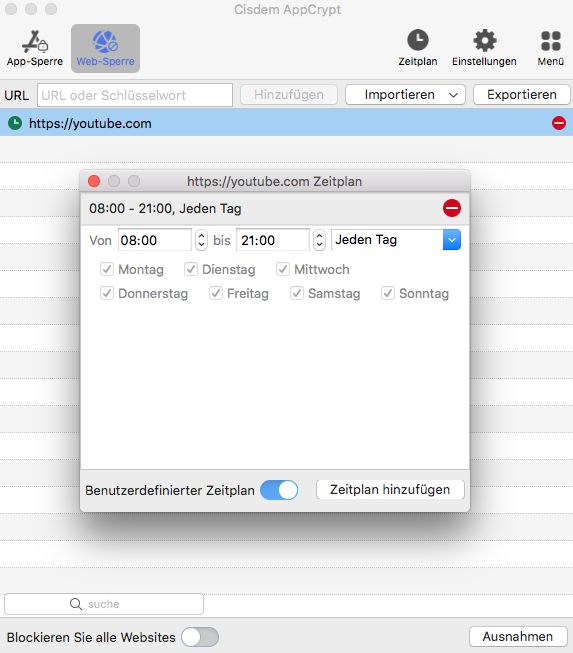Click the Exportieren button

(522, 95)
